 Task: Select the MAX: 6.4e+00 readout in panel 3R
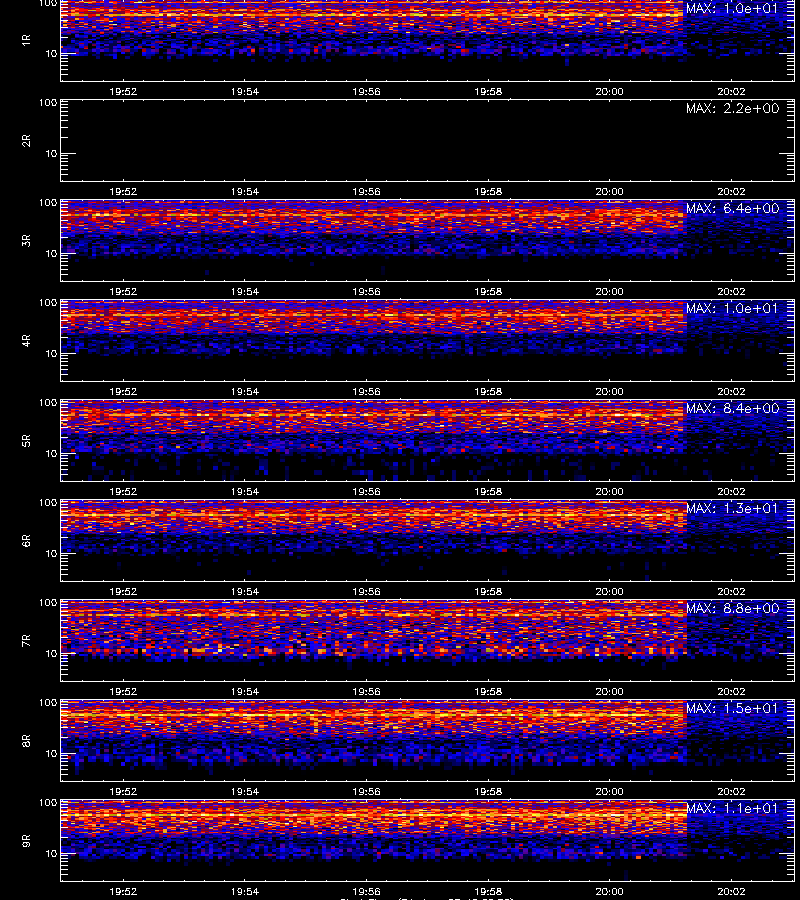(x=732, y=208)
